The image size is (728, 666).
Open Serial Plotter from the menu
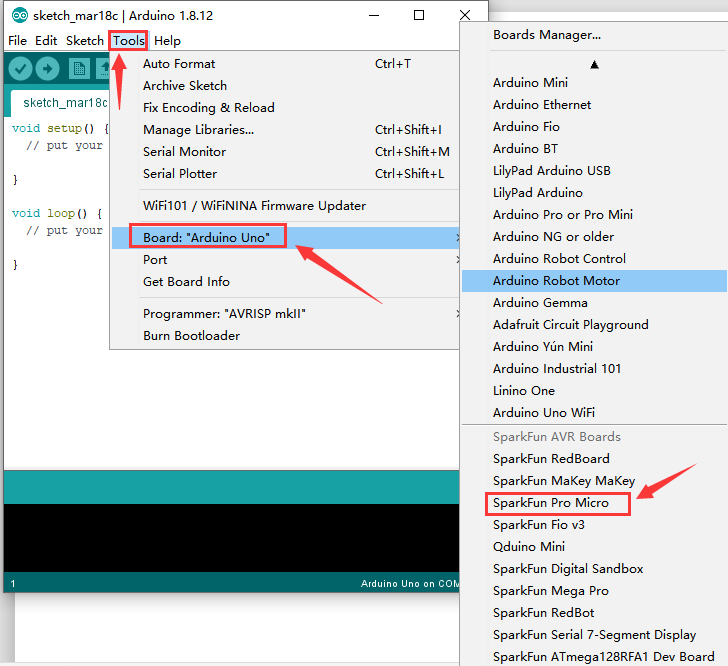click(284, 173)
